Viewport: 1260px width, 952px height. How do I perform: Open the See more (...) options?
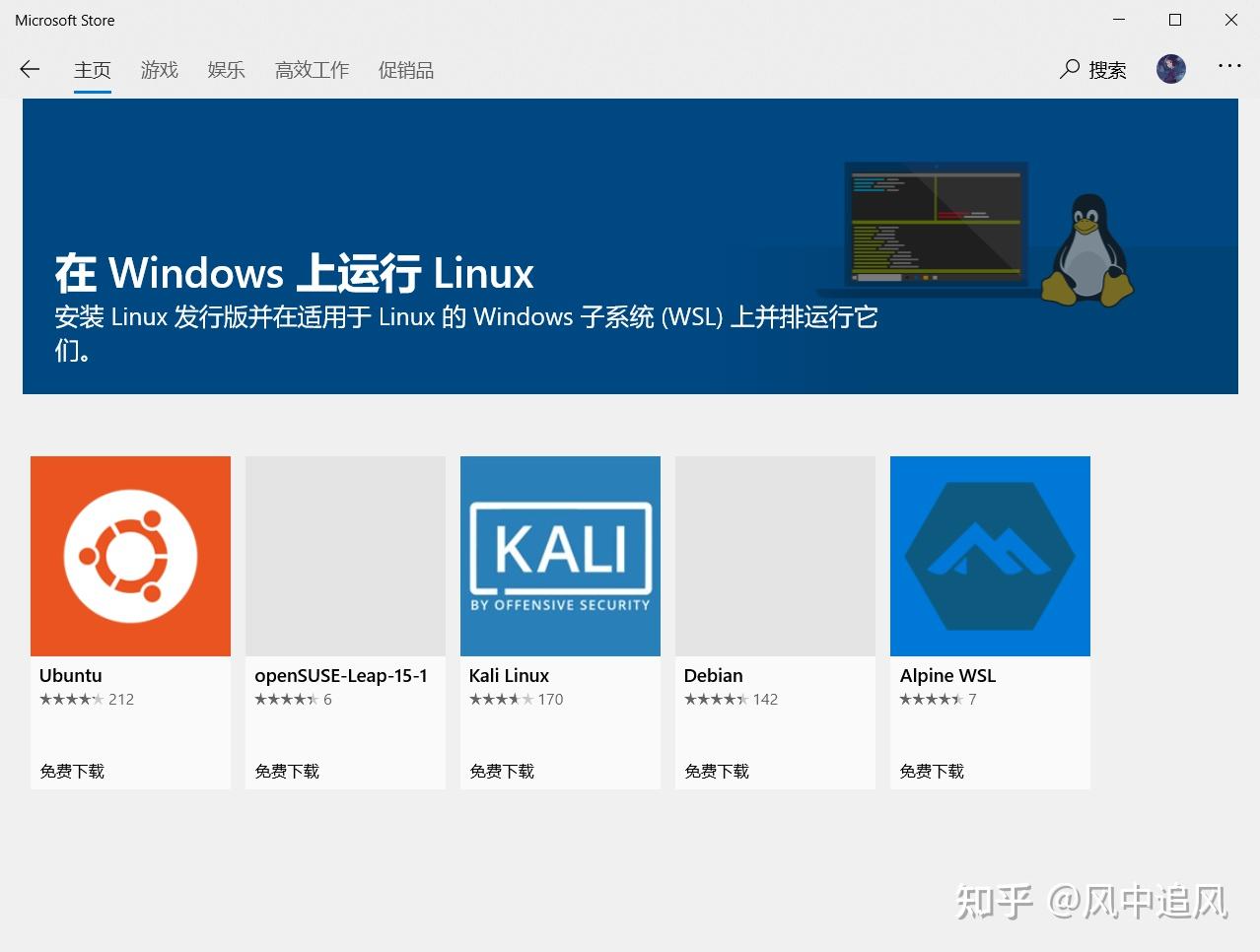[1228, 66]
